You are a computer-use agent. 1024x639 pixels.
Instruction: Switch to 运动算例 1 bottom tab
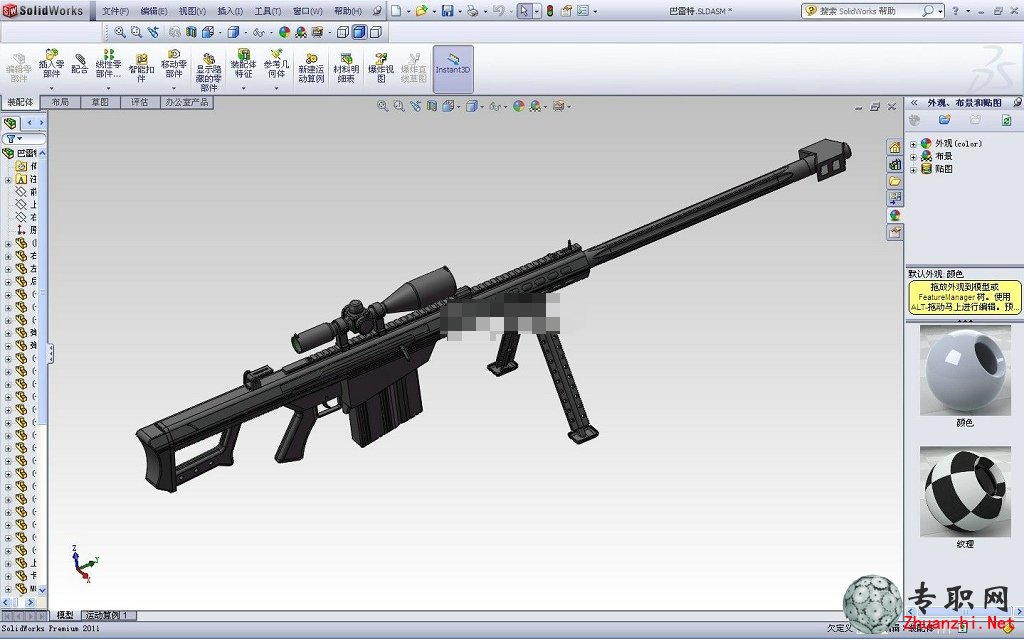coord(107,615)
